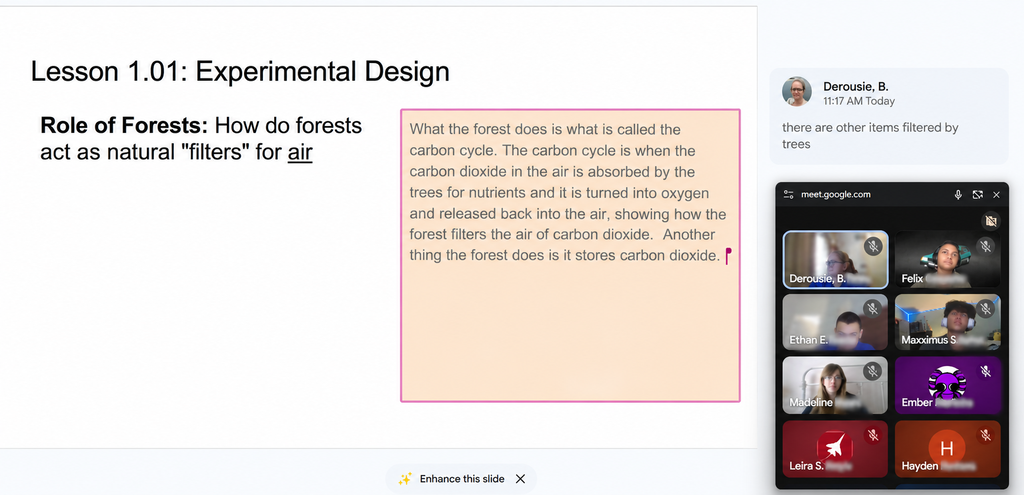Select Madeline video tile
Screen dimensions: 1024x495
pyautogui.click(x=835, y=385)
